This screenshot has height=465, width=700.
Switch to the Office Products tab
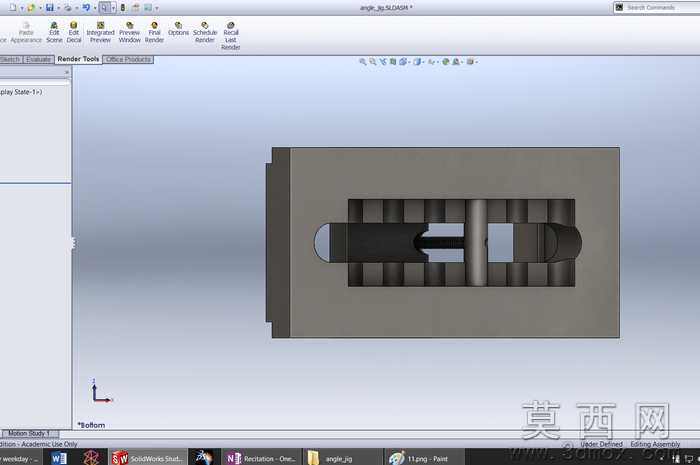(x=129, y=59)
